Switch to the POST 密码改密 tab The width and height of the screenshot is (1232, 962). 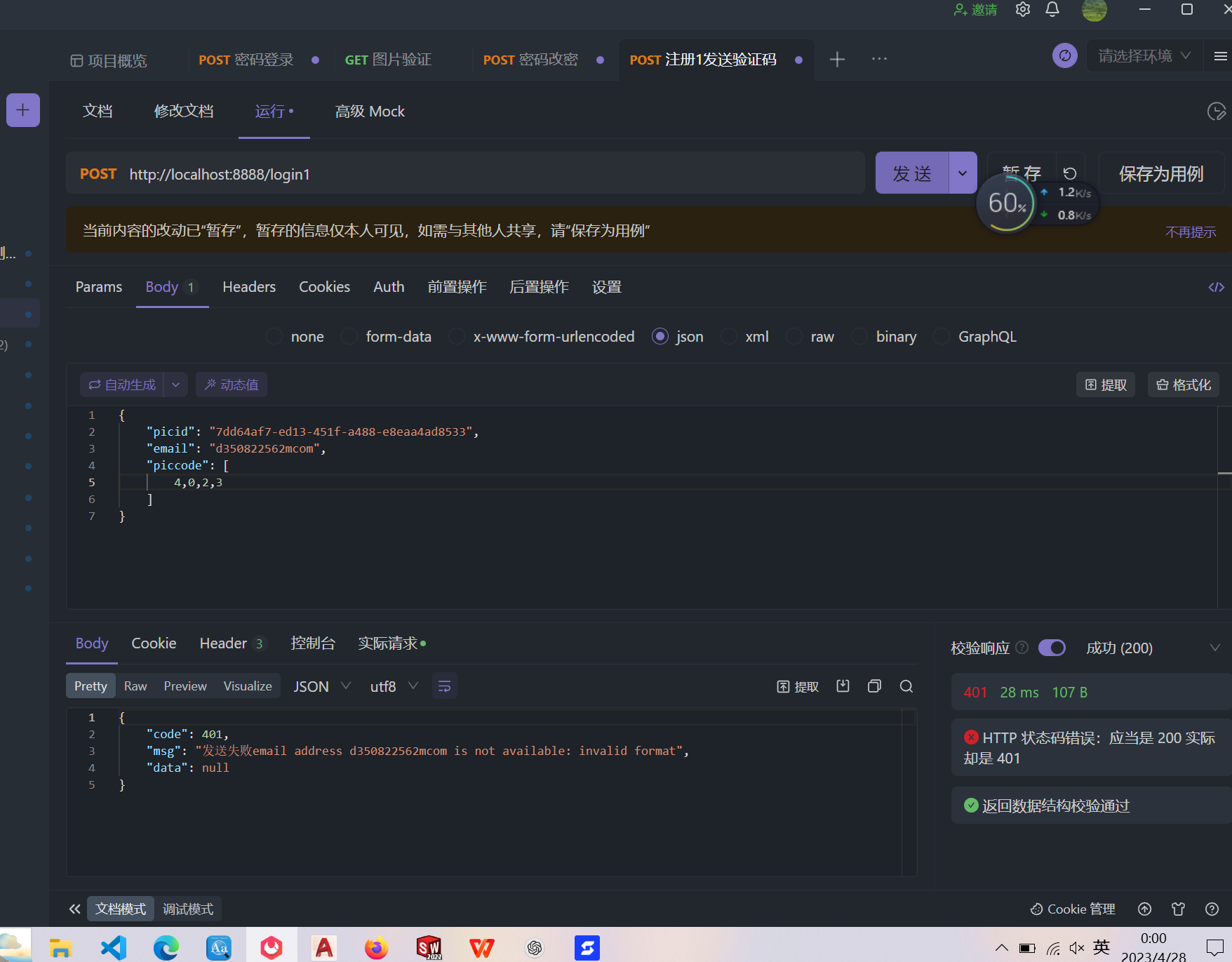(530, 60)
